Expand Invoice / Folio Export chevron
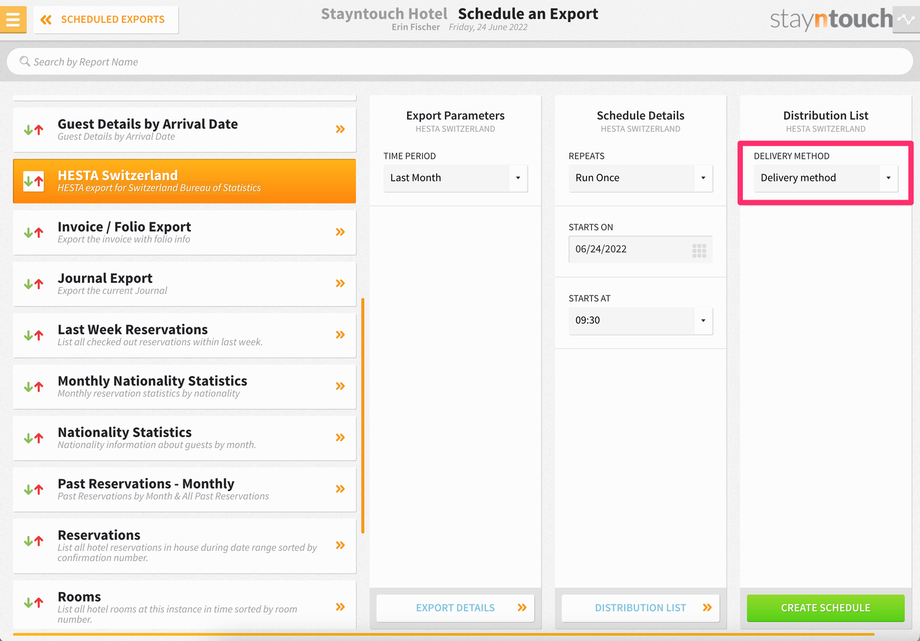 (340, 232)
